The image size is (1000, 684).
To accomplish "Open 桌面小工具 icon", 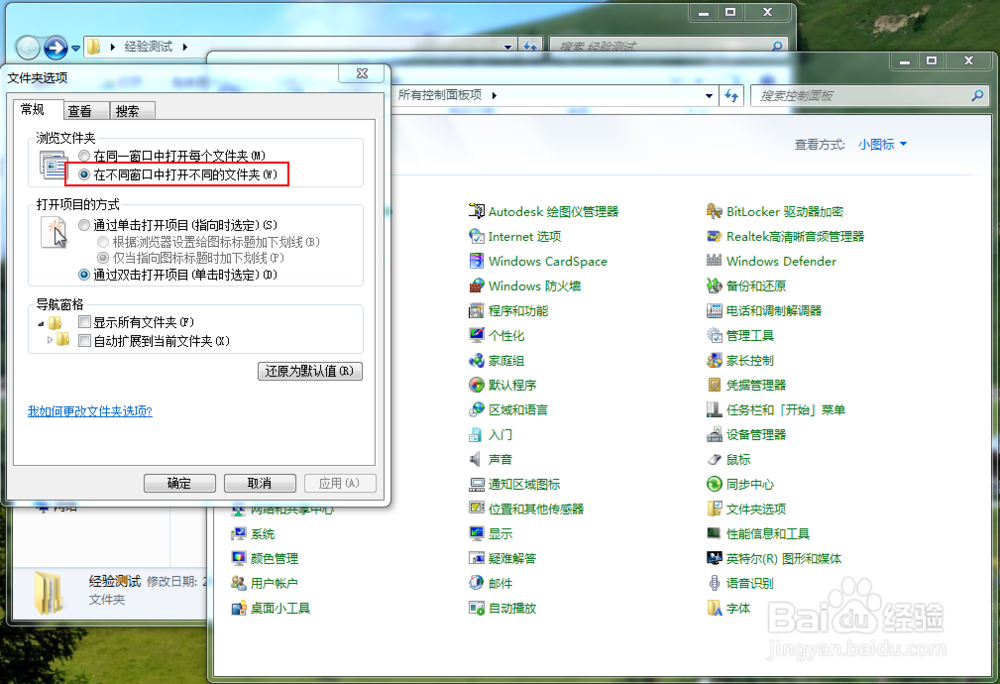I will tap(239, 608).
